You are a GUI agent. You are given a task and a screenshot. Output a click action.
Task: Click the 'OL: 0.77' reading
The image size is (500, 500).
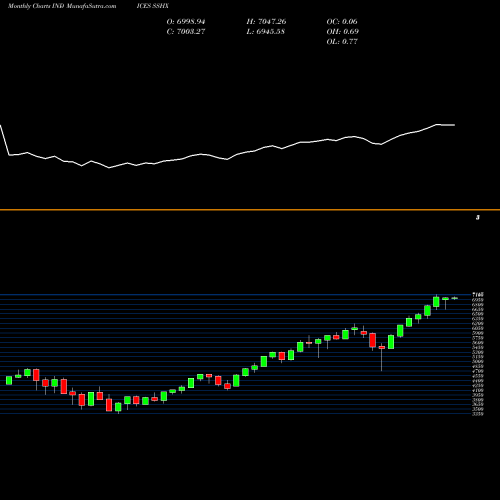[x=342, y=42]
